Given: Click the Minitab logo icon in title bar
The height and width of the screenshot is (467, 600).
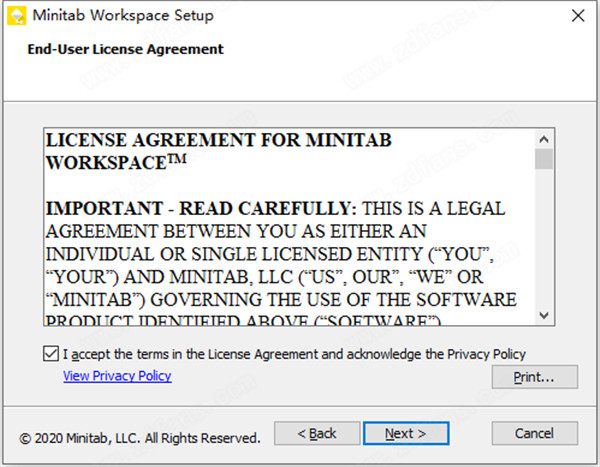Looking at the screenshot, I should 16,16.
